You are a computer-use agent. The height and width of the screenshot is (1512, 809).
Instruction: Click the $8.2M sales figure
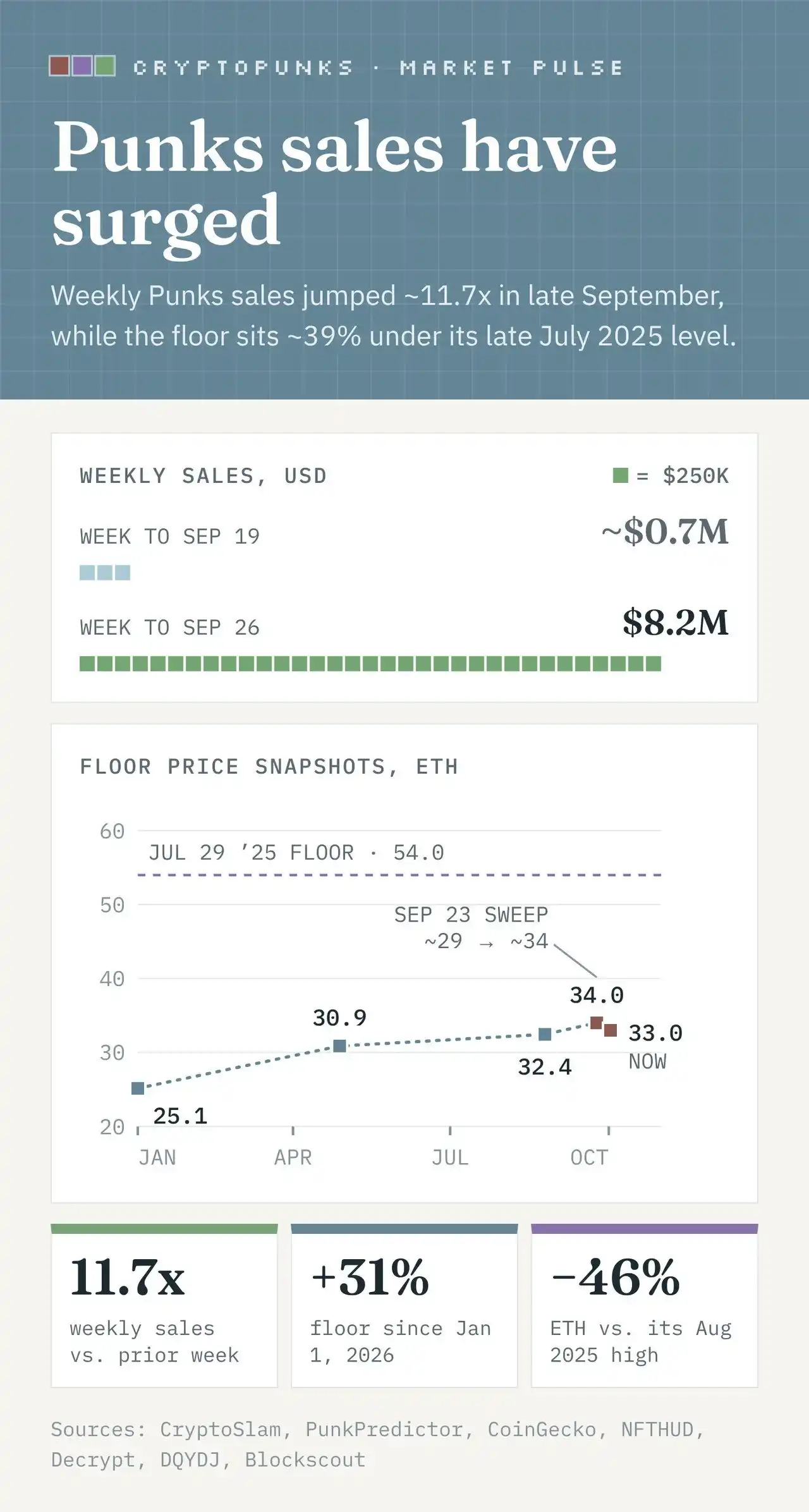coord(676,622)
